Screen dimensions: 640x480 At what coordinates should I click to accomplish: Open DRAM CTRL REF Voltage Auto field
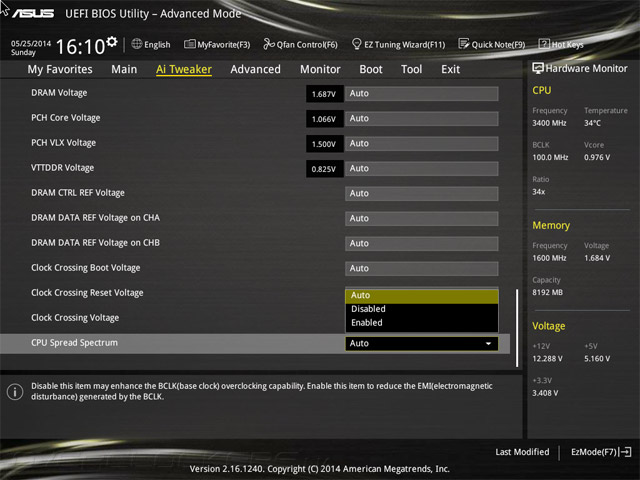pos(422,193)
